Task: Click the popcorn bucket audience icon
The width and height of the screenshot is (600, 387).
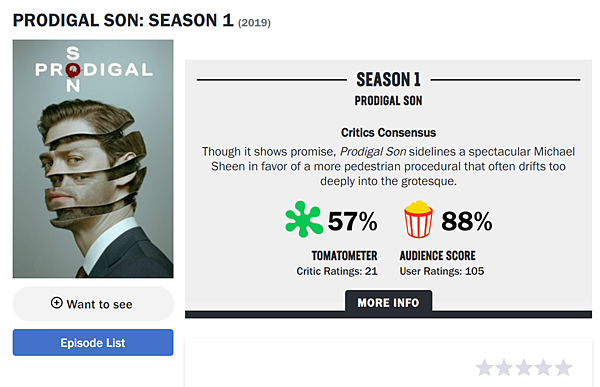Action: pyautogui.click(x=418, y=219)
